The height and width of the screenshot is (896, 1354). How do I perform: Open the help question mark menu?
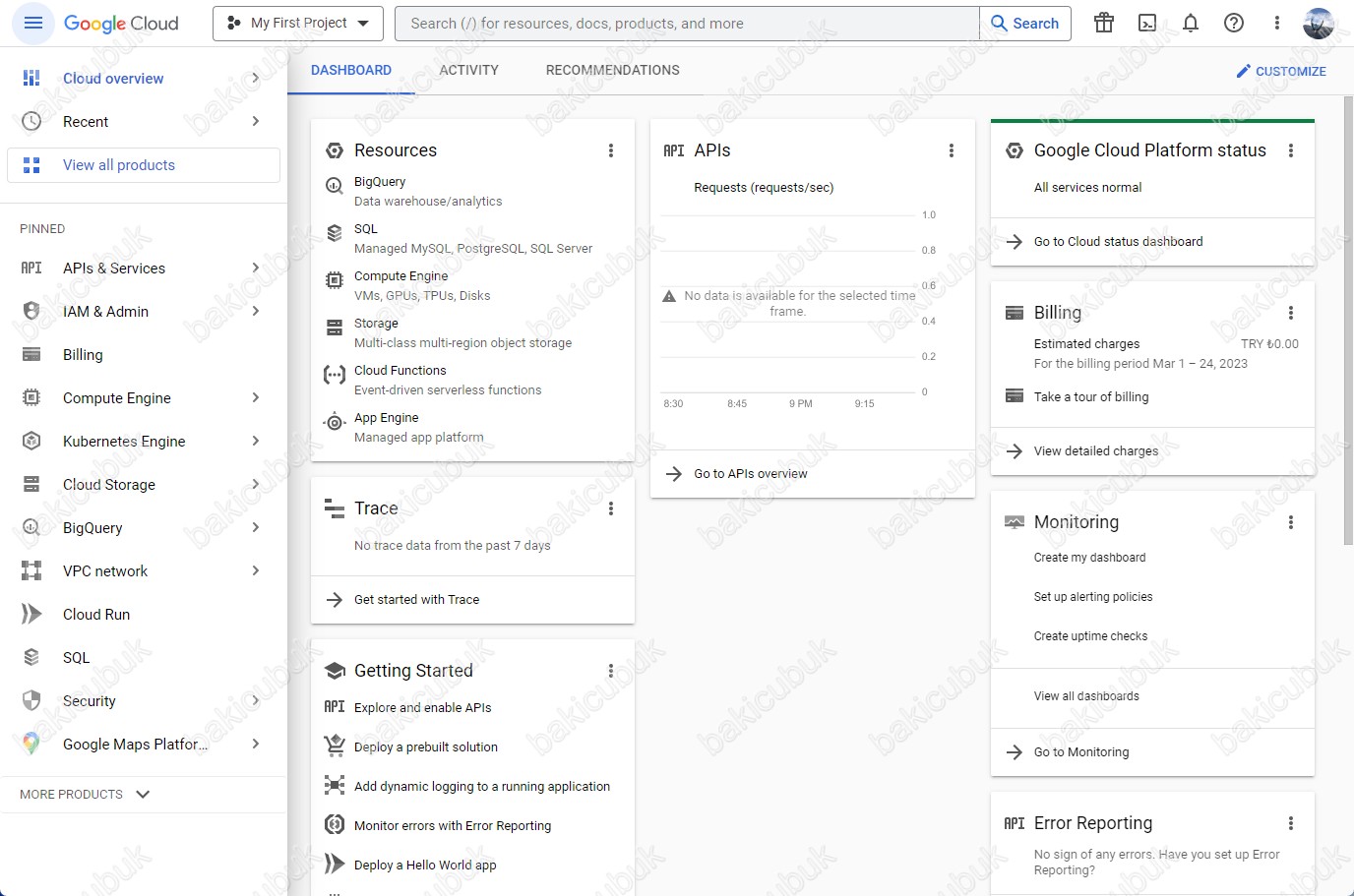(1234, 23)
